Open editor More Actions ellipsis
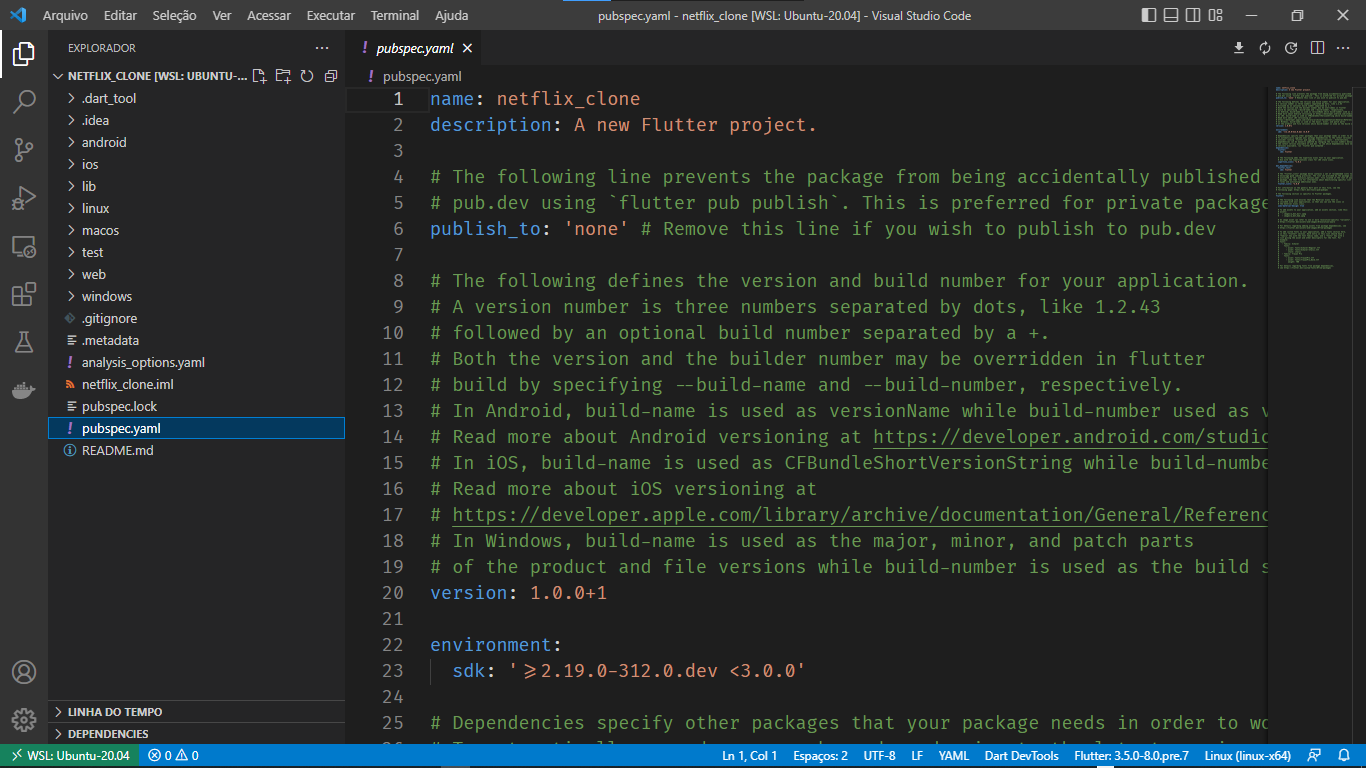Viewport: 1366px width, 768px height. [x=1344, y=48]
